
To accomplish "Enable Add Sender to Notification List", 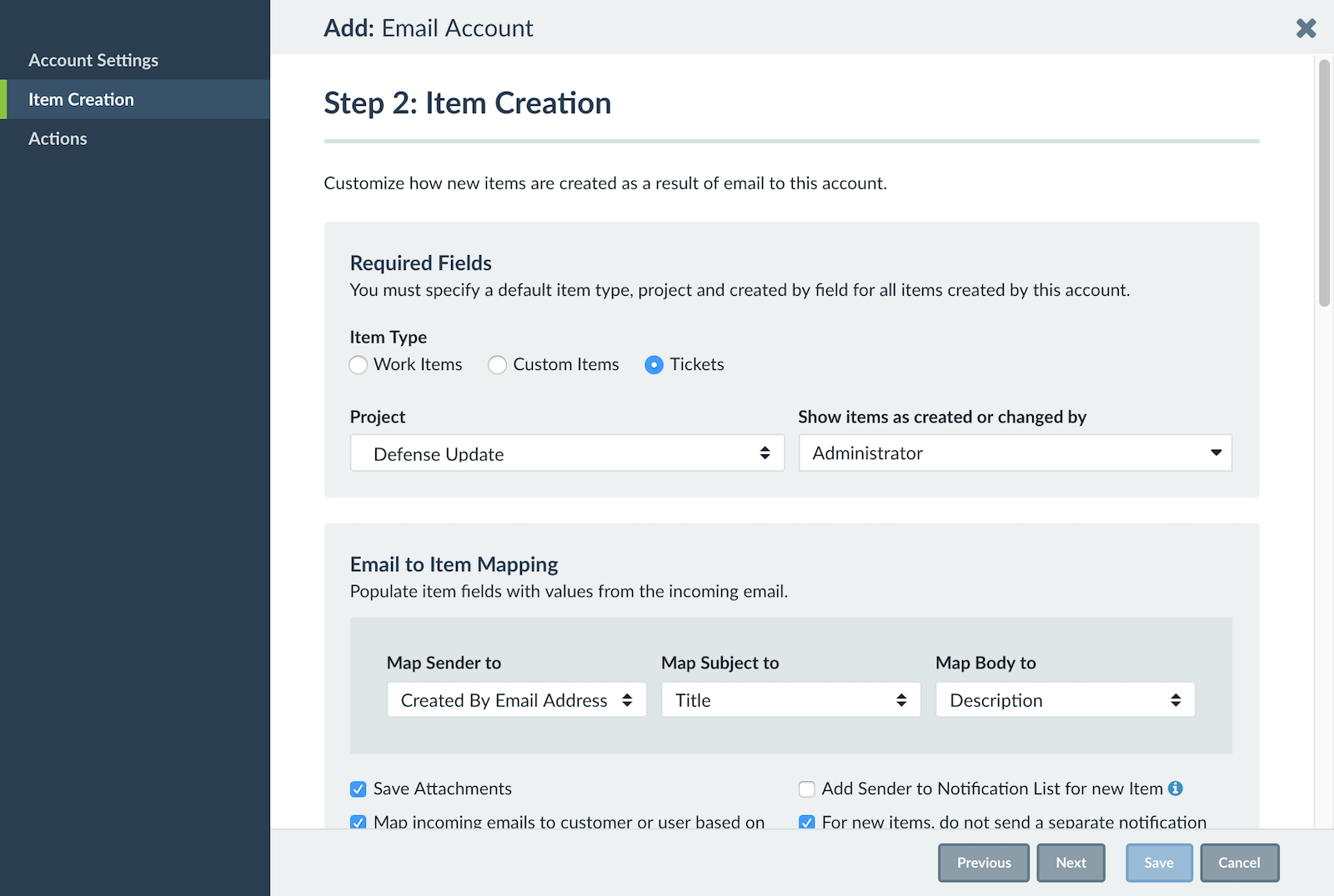I will 807,789.
